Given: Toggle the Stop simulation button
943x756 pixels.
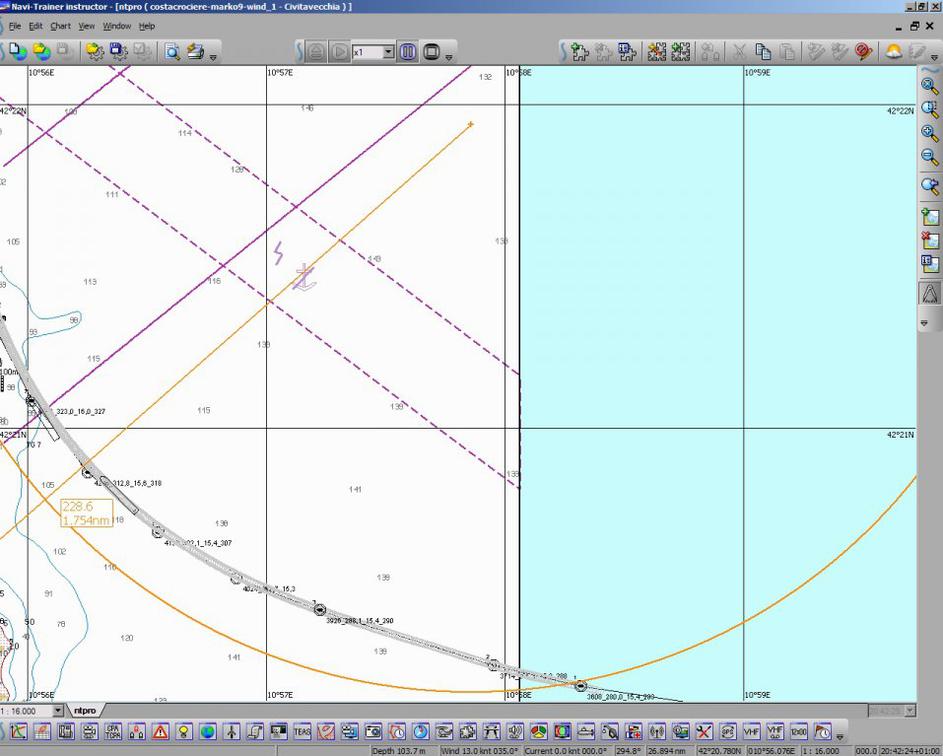Looking at the screenshot, I should [432, 51].
